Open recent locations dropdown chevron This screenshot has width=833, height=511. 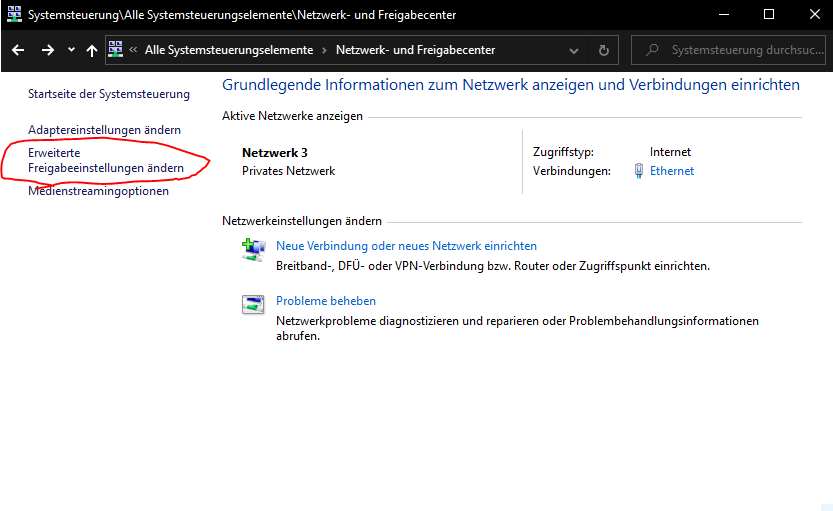click(71, 50)
